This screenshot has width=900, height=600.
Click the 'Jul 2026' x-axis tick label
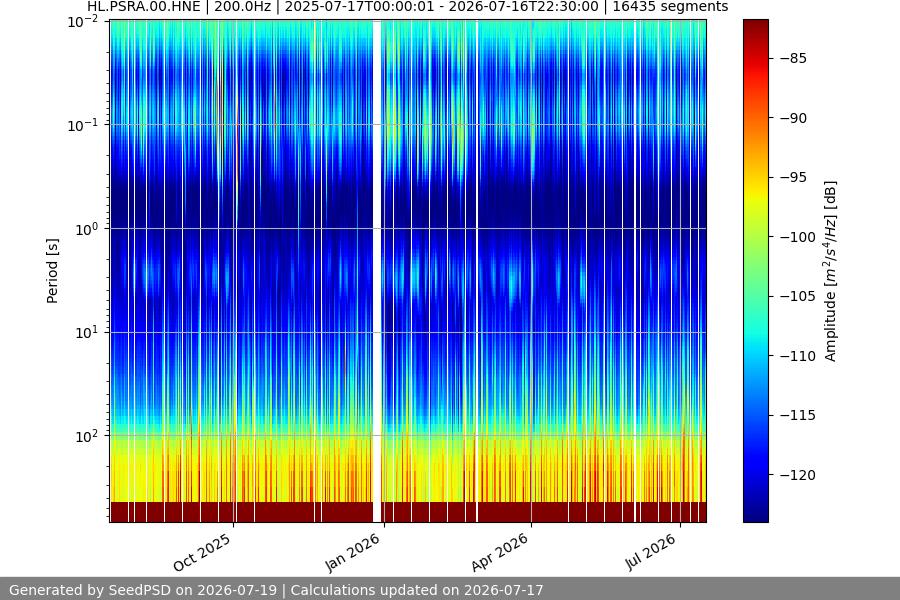click(651, 551)
